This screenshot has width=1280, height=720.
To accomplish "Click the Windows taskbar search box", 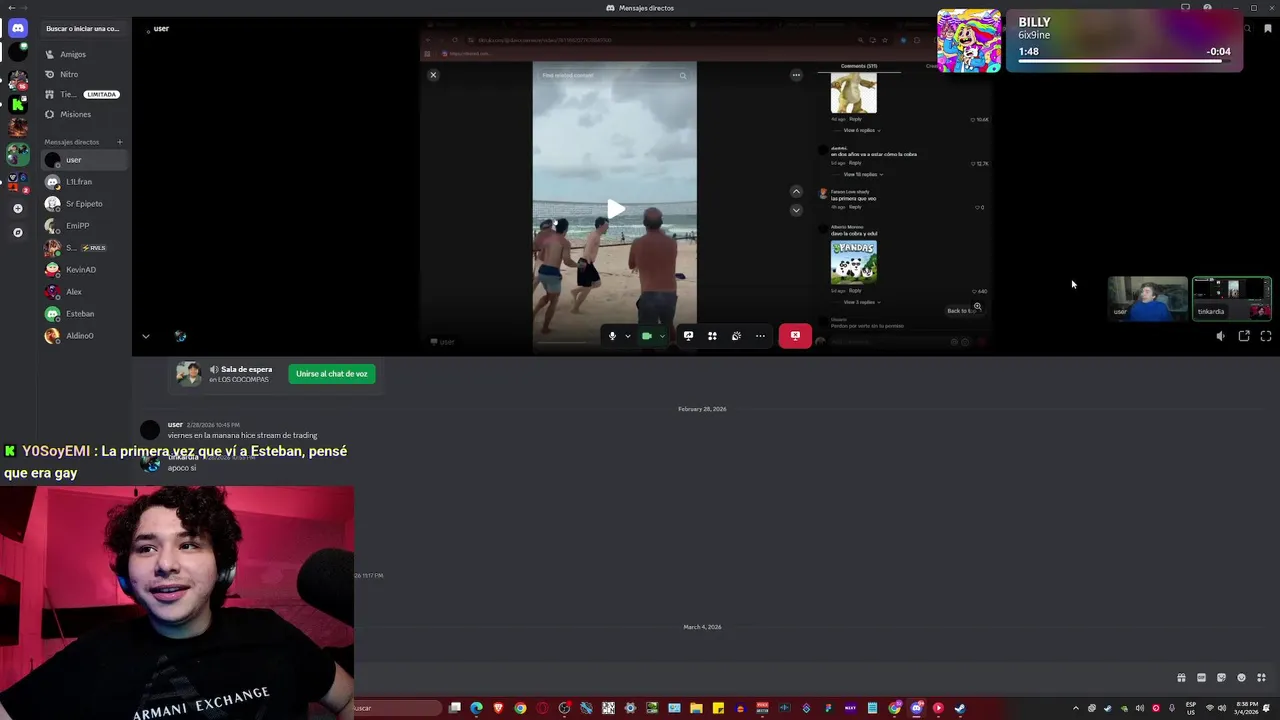I will 398,708.
